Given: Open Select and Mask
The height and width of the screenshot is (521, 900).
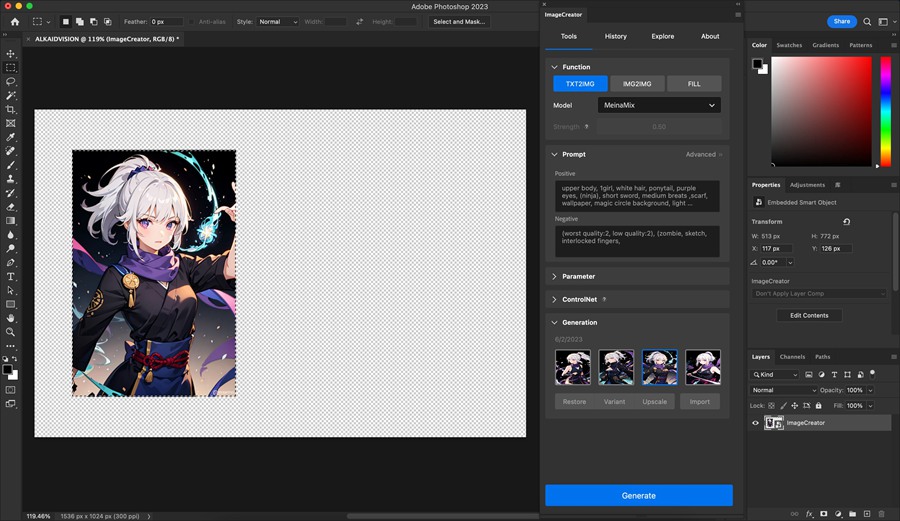Looking at the screenshot, I should point(459,22).
